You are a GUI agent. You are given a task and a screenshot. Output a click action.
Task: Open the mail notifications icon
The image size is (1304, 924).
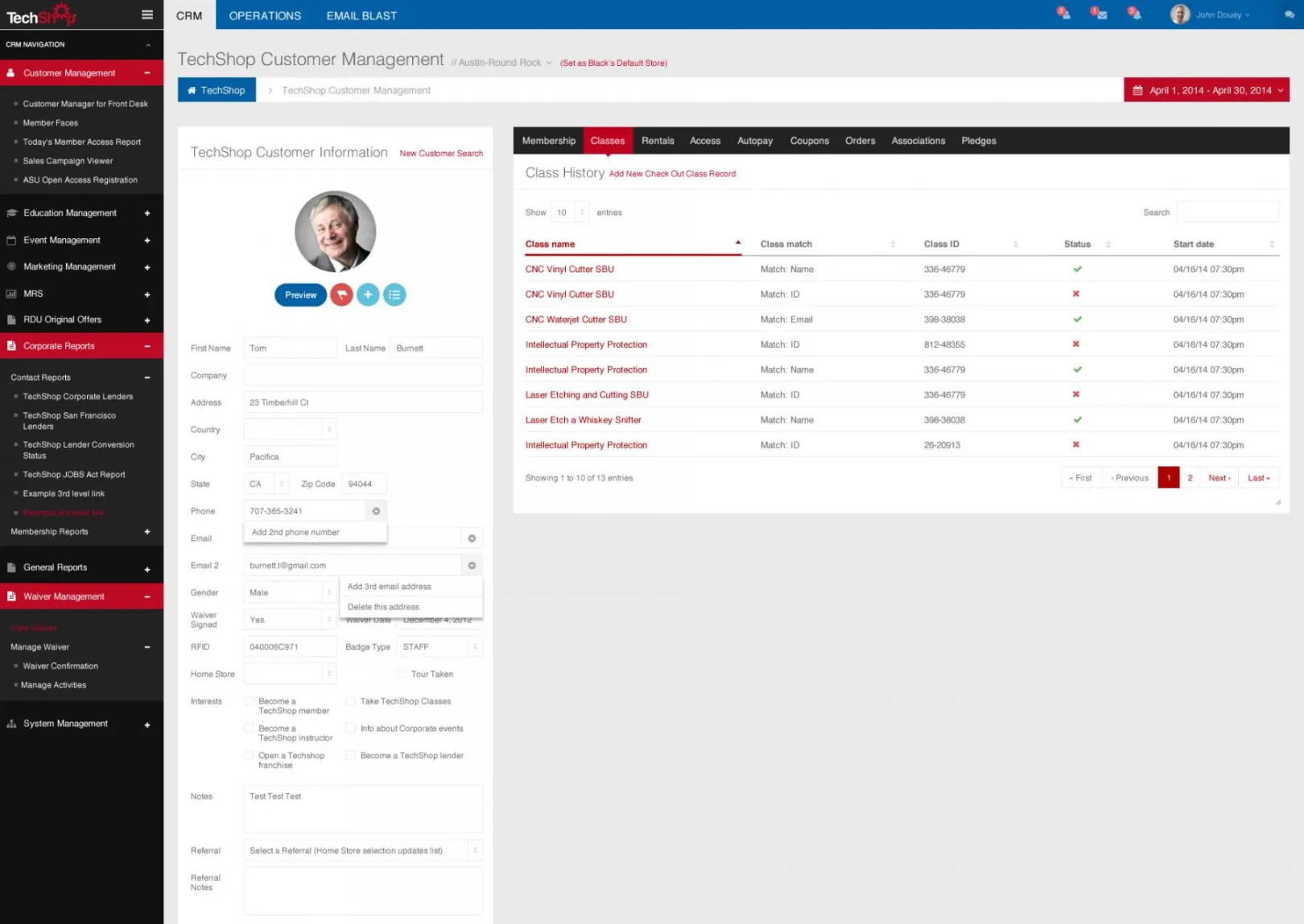pos(1099,13)
